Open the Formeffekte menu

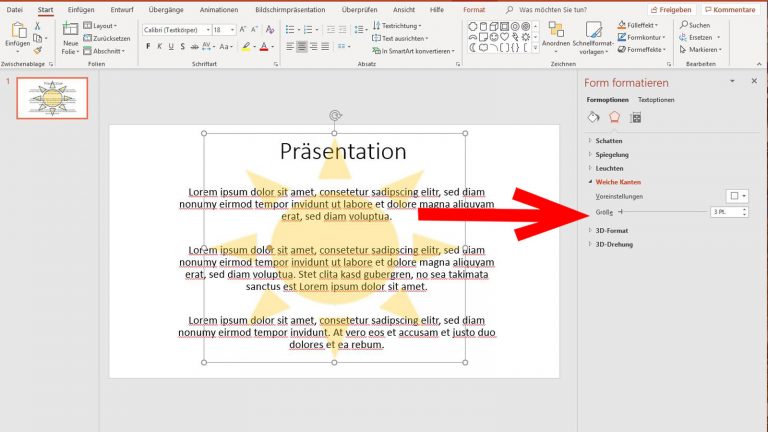tap(642, 49)
